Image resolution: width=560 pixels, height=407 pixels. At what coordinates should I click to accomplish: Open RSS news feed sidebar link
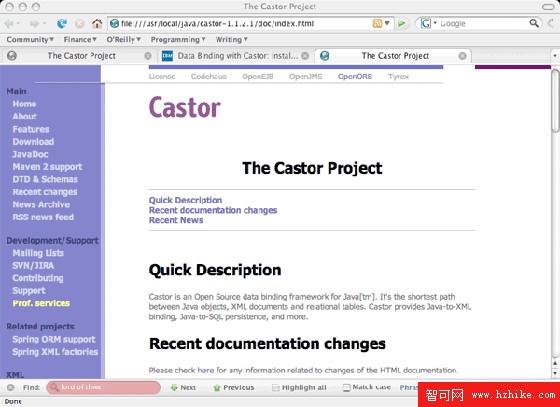[43, 217]
